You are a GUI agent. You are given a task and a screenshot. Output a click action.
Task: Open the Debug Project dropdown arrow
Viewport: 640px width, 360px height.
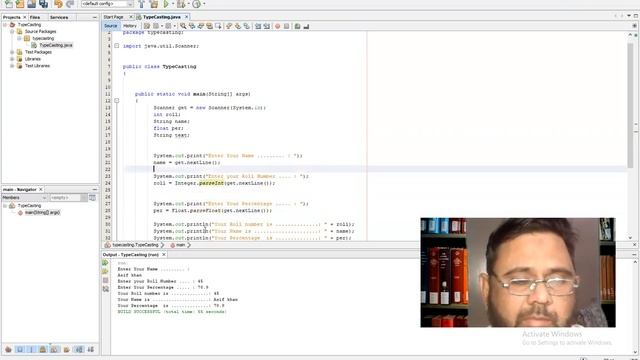(188, 4)
